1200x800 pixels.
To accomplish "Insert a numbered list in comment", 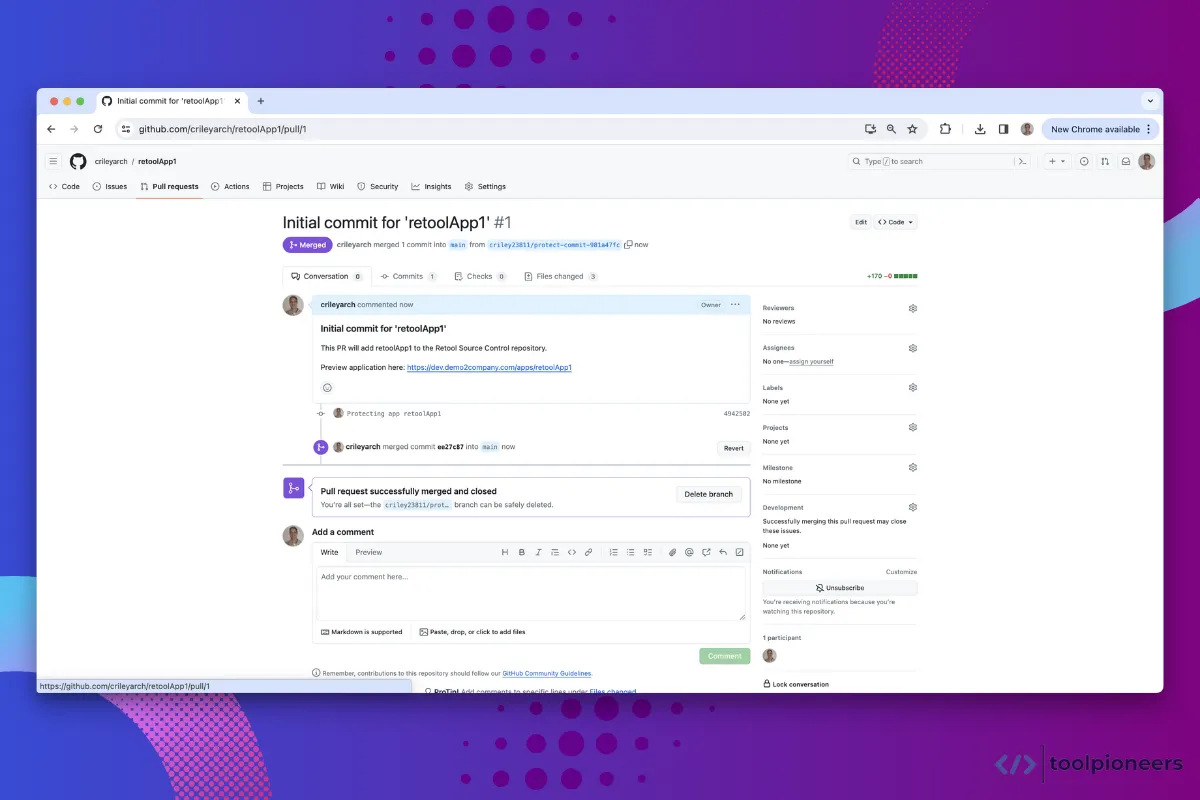I will [614, 552].
